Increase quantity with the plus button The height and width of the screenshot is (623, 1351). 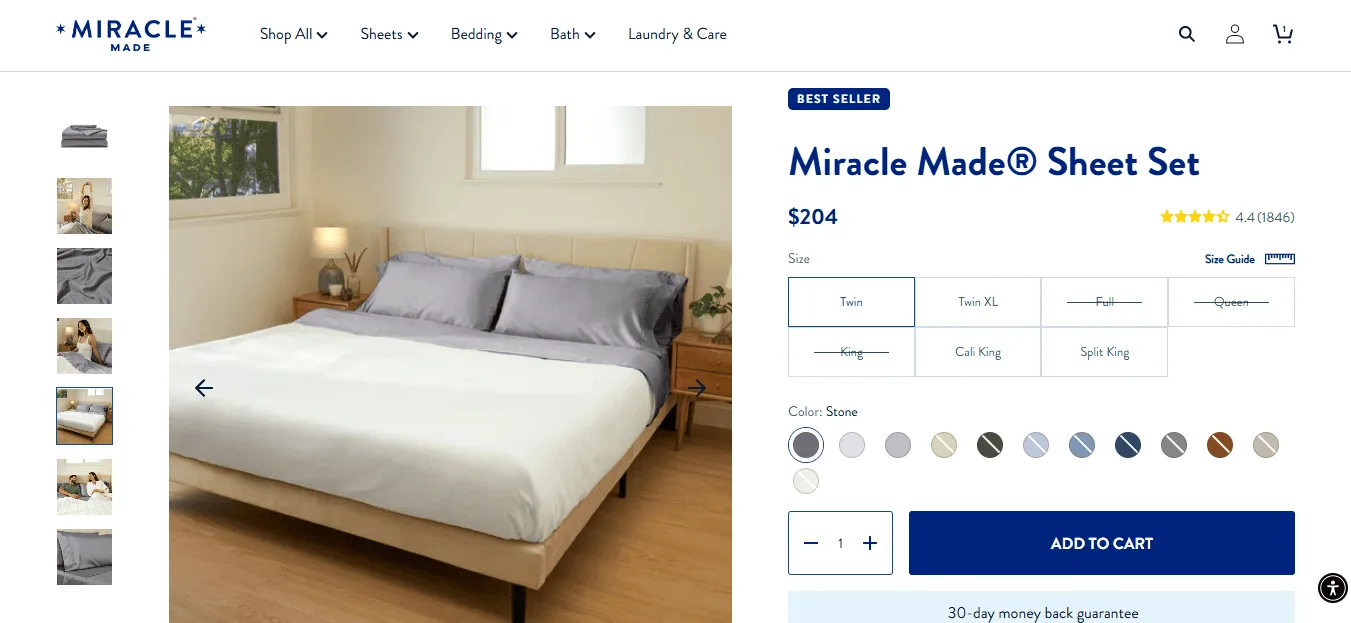[870, 543]
